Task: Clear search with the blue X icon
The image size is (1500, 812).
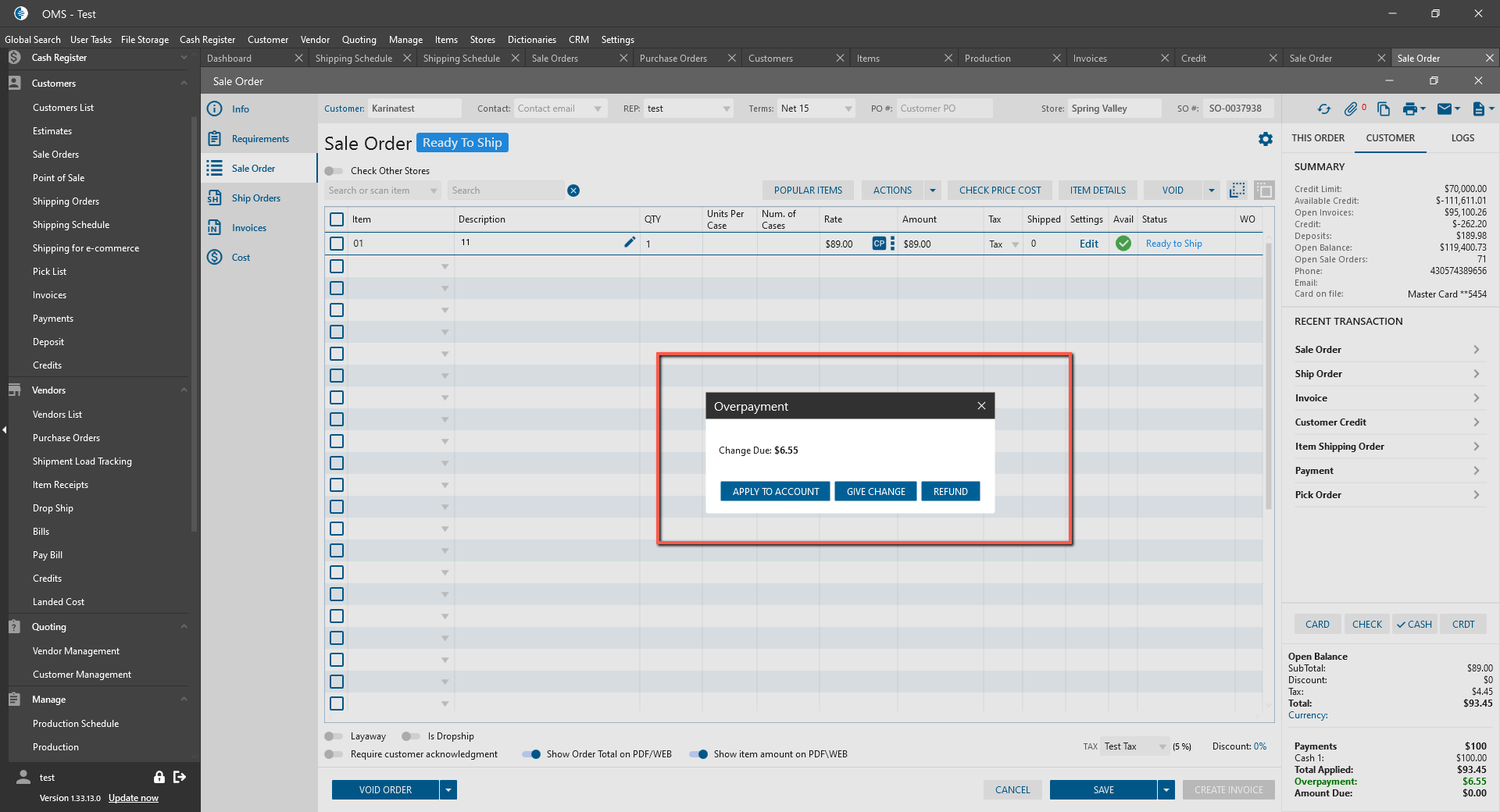Action: click(x=573, y=191)
